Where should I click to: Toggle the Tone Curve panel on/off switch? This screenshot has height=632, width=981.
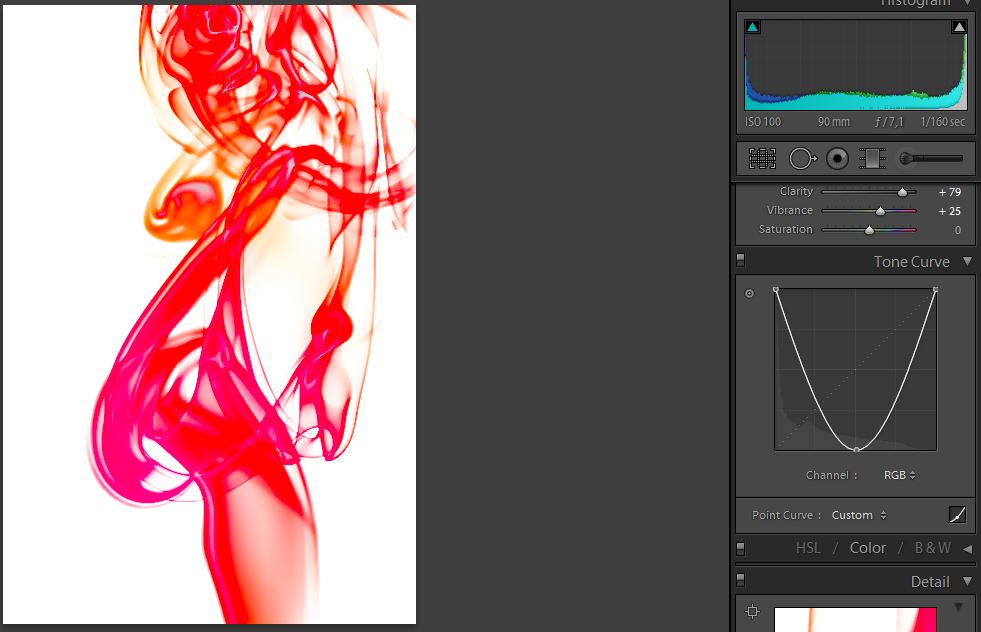pos(741,260)
